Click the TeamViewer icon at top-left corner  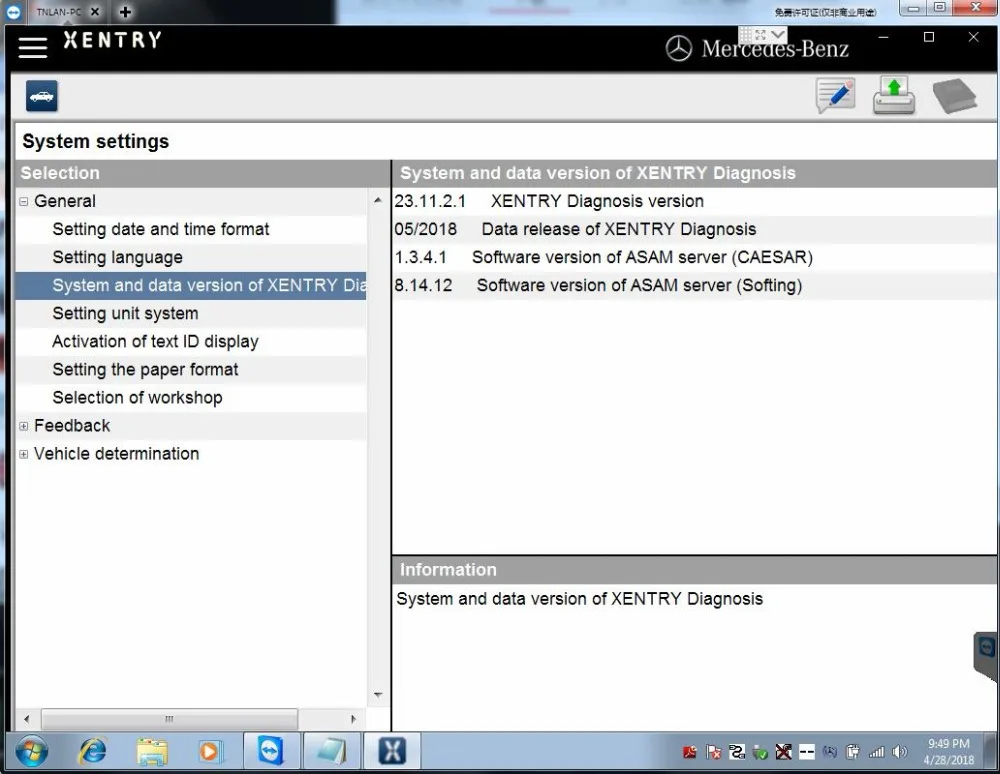pos(13,11)
